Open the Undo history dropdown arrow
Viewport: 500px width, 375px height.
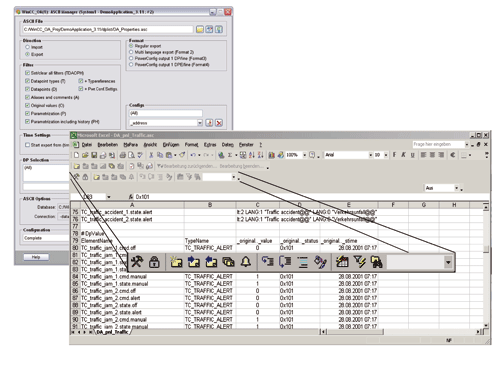(199, 155)
